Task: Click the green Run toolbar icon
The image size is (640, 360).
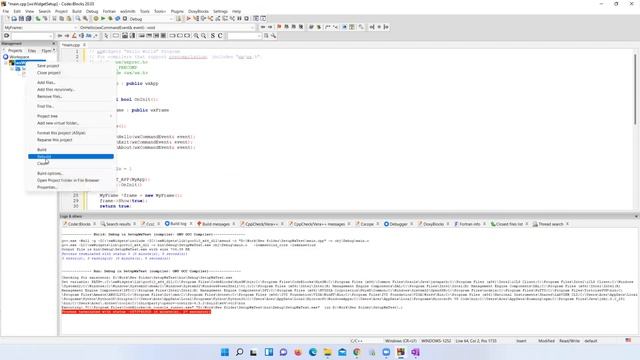Action: [x=103, y=19]
